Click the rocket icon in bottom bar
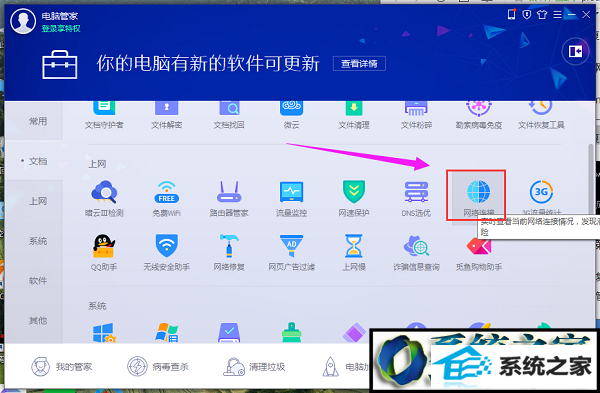Screen dimensions: 600x393 pyautogui.click(x=330, y=367)
